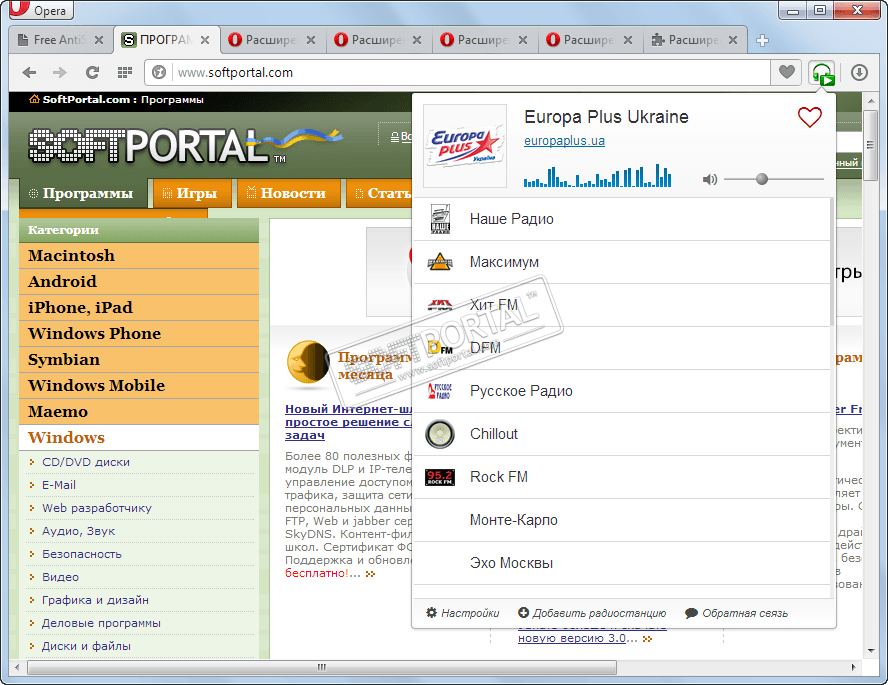This screenshot has height=685, width=888.
Task: Favorite Europa Plus Ukraine with heart
Action: tap(809, 117)
